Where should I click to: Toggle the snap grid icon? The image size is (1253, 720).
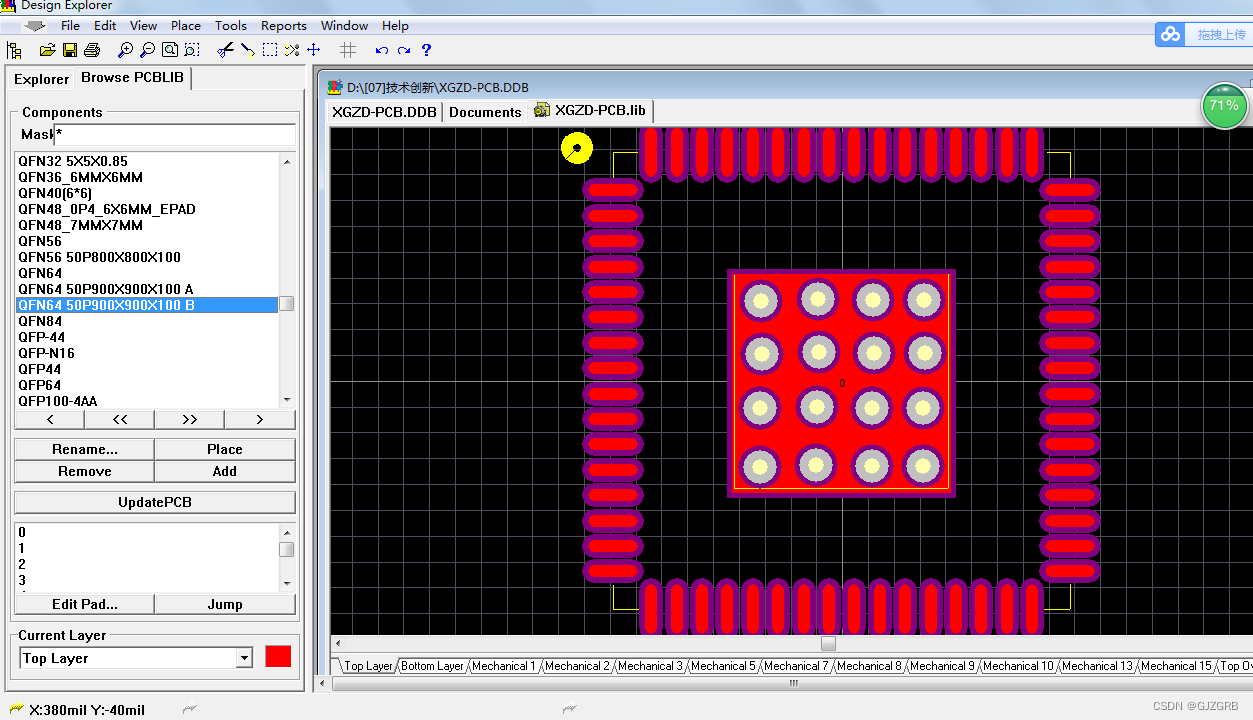(347, 50)
